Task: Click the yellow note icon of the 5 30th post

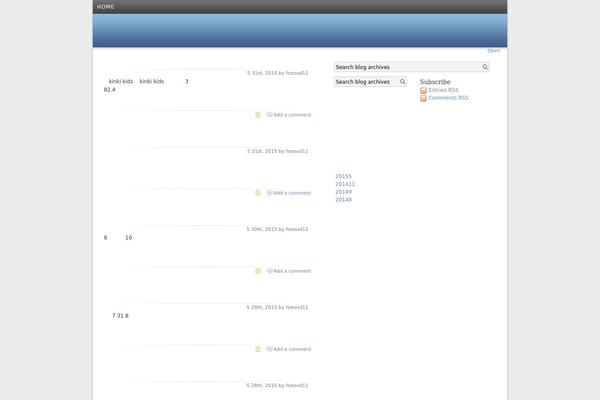Action: click(258, 271)
